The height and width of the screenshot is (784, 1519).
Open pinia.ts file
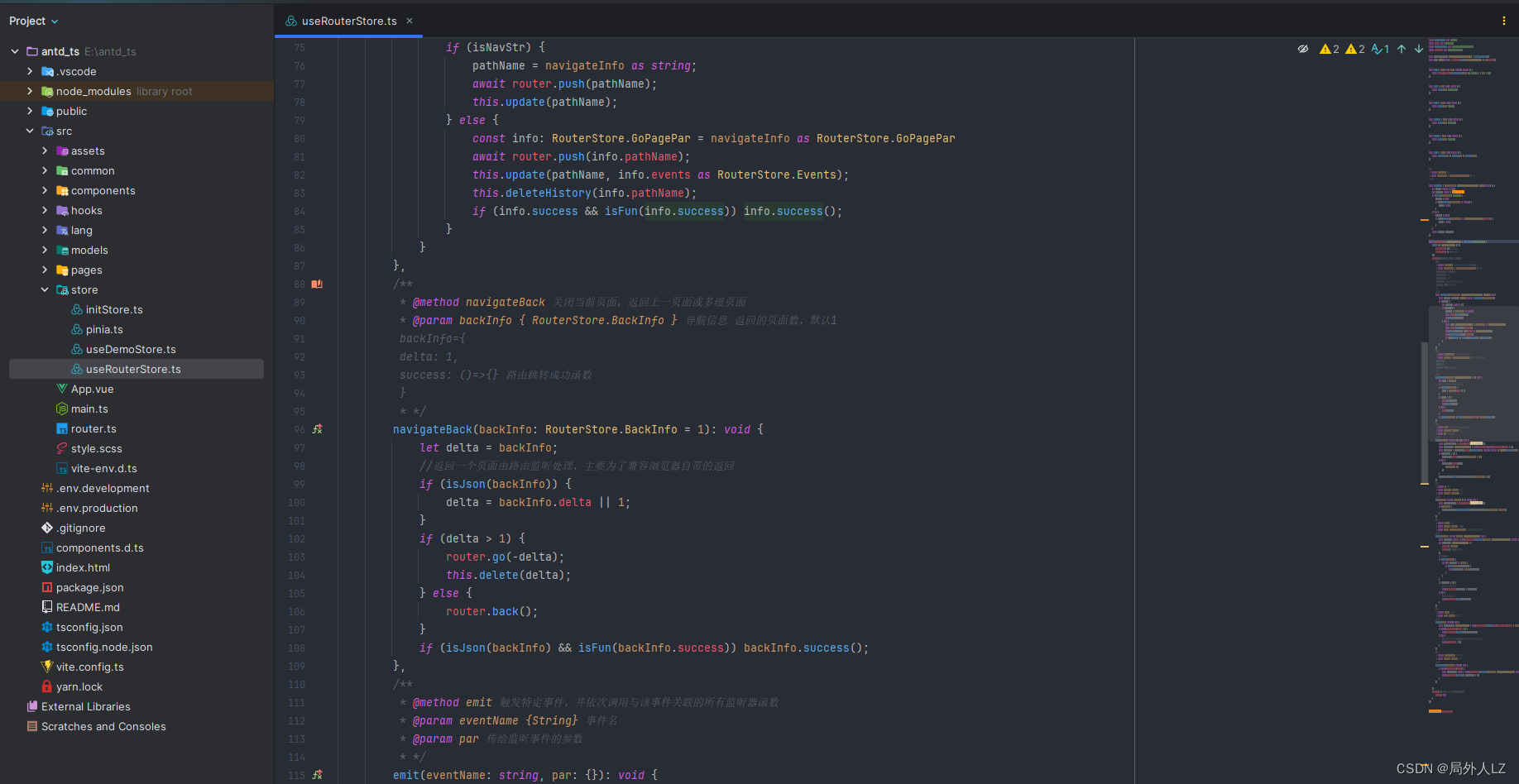pos(104,329)
